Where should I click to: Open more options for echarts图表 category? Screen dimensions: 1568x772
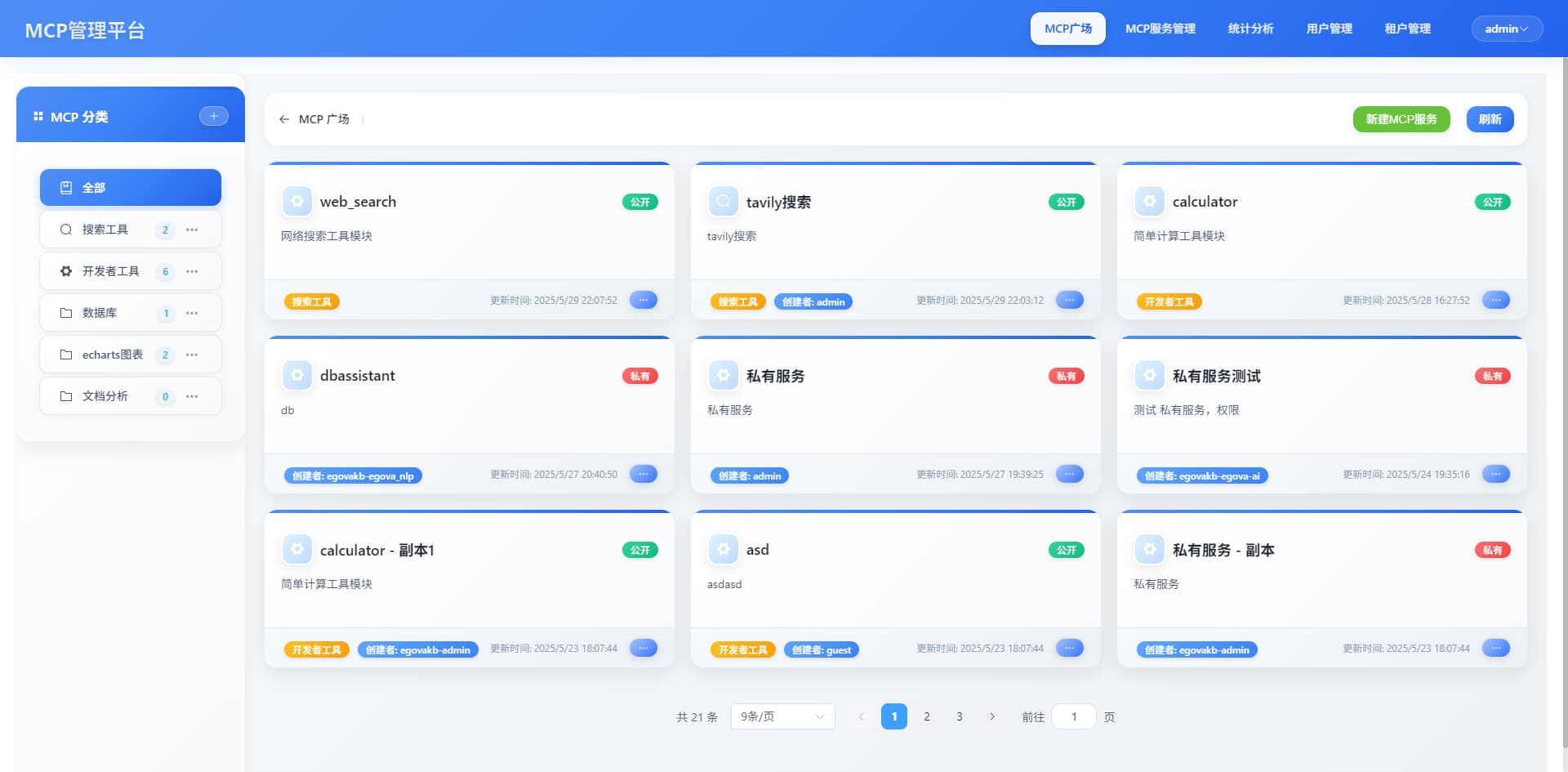192,355
